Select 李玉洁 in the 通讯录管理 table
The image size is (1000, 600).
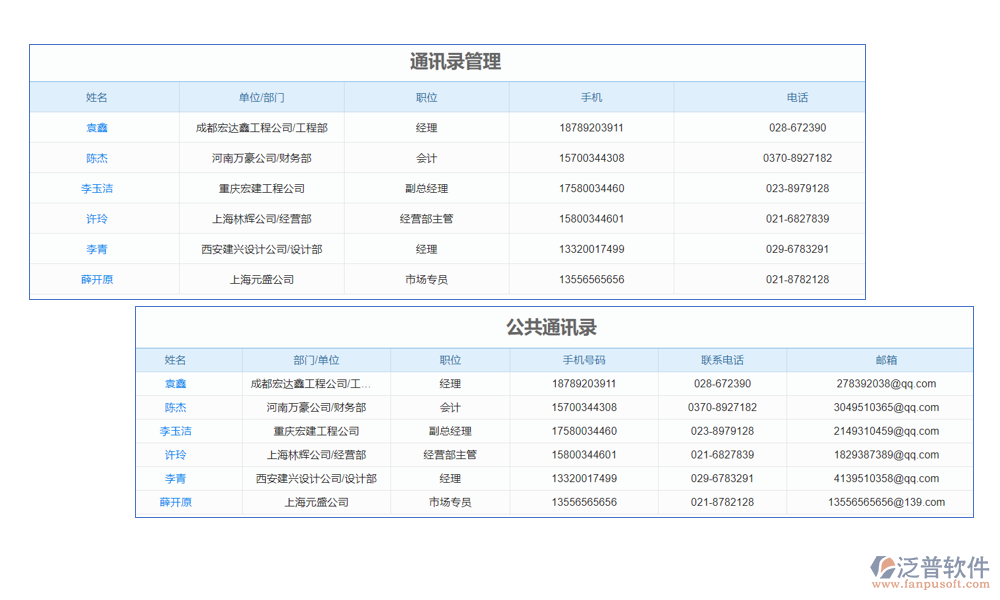tap(96, 188)
